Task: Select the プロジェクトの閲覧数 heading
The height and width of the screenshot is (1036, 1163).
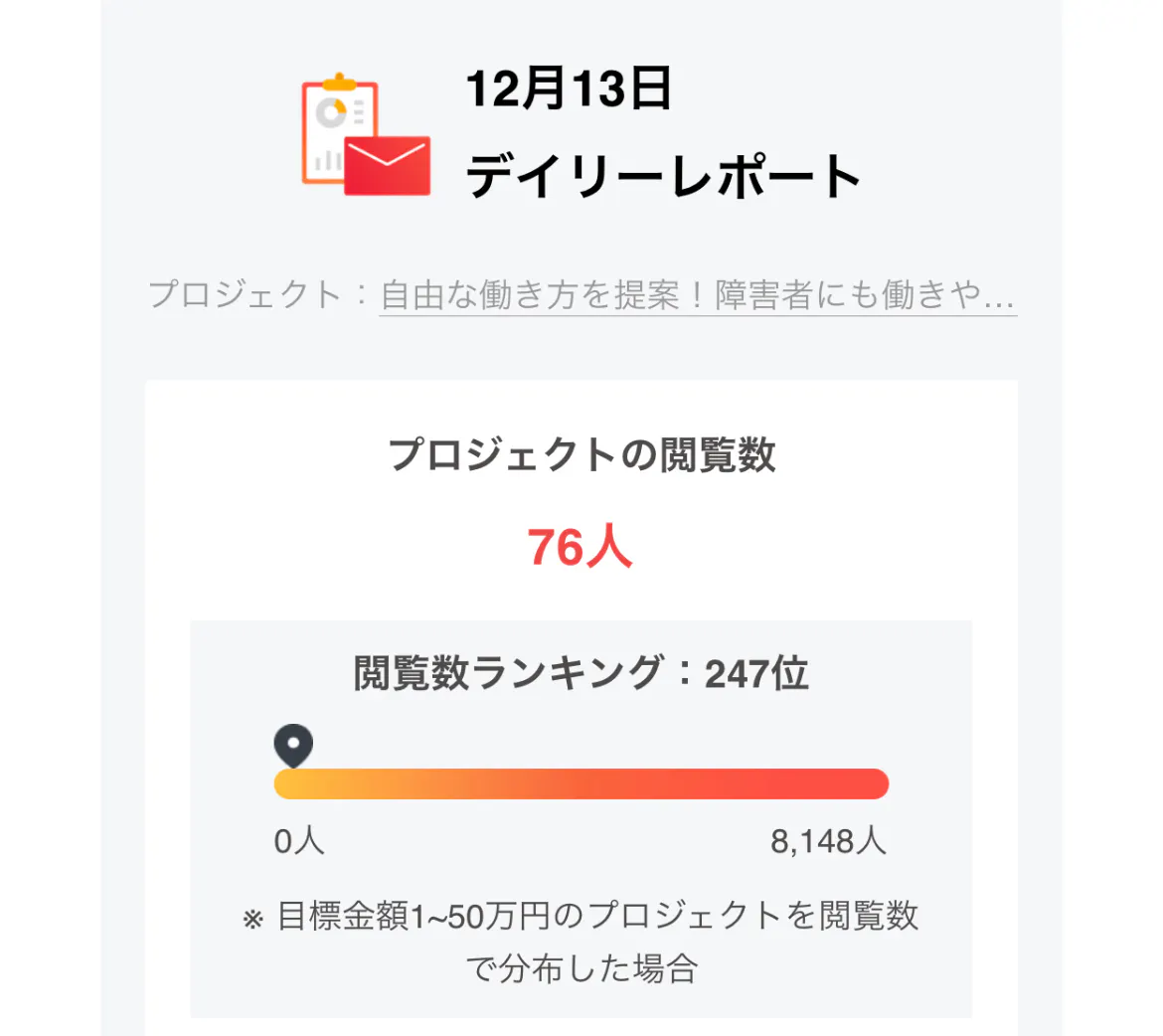Action: (x=581, y=454)
